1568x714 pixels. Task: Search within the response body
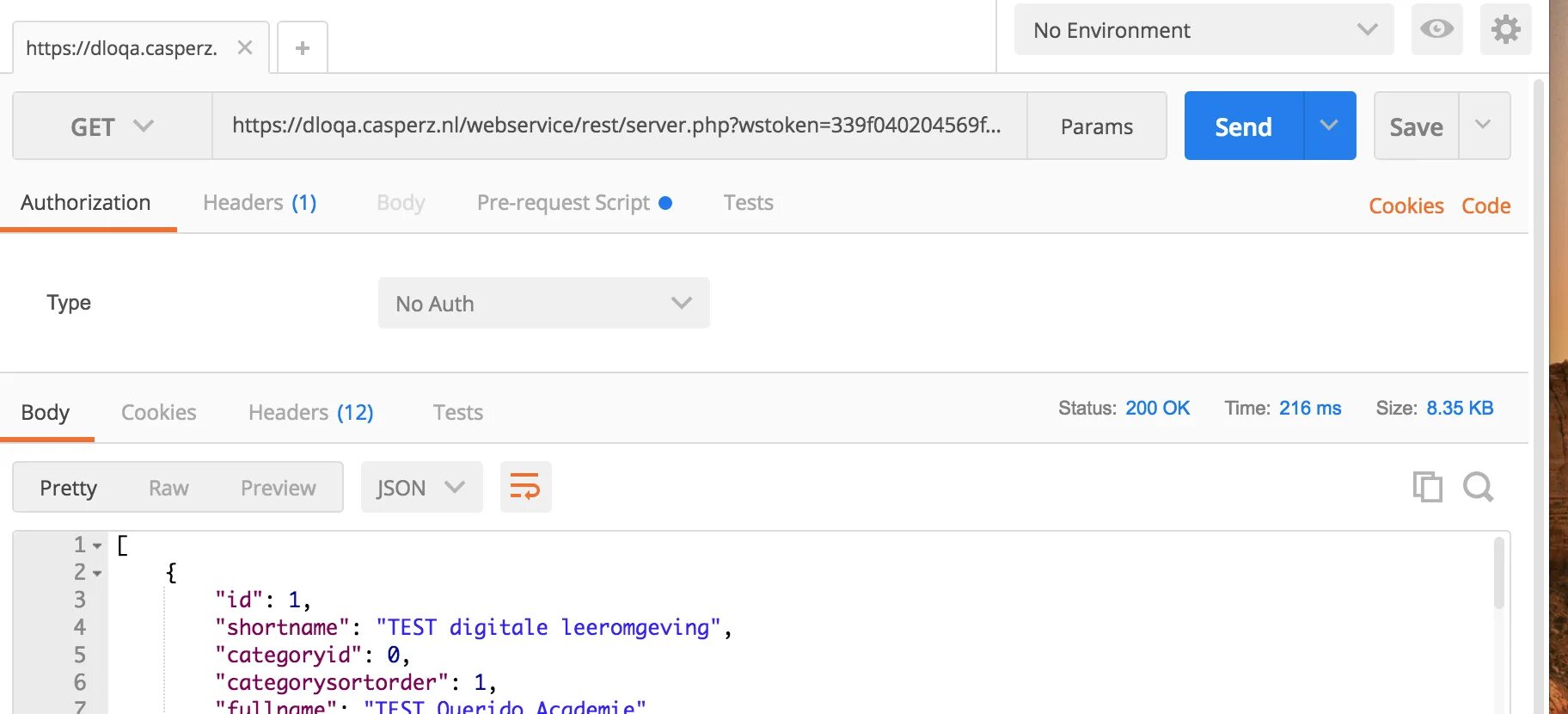coord(1478,487)
